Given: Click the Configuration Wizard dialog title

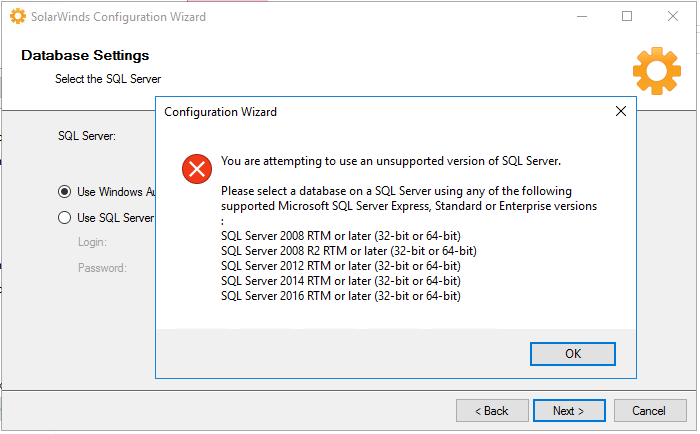Looking at the screenshot, I should point(220,112).
